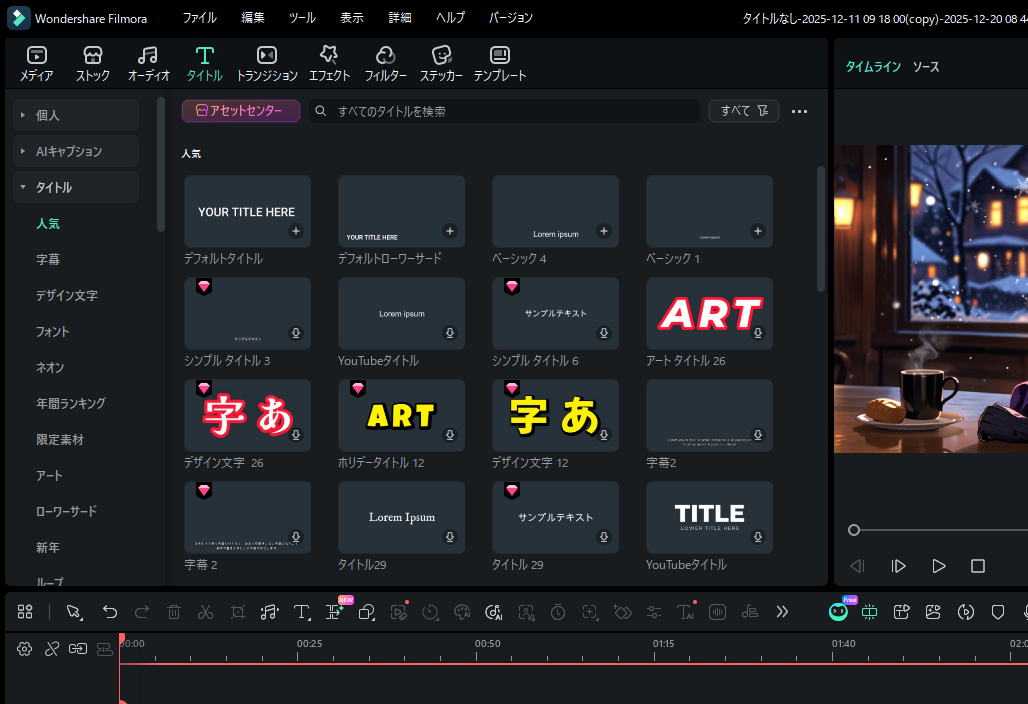Click the sliders adjust icon
1028x704 pixels.
pos(654,612)
